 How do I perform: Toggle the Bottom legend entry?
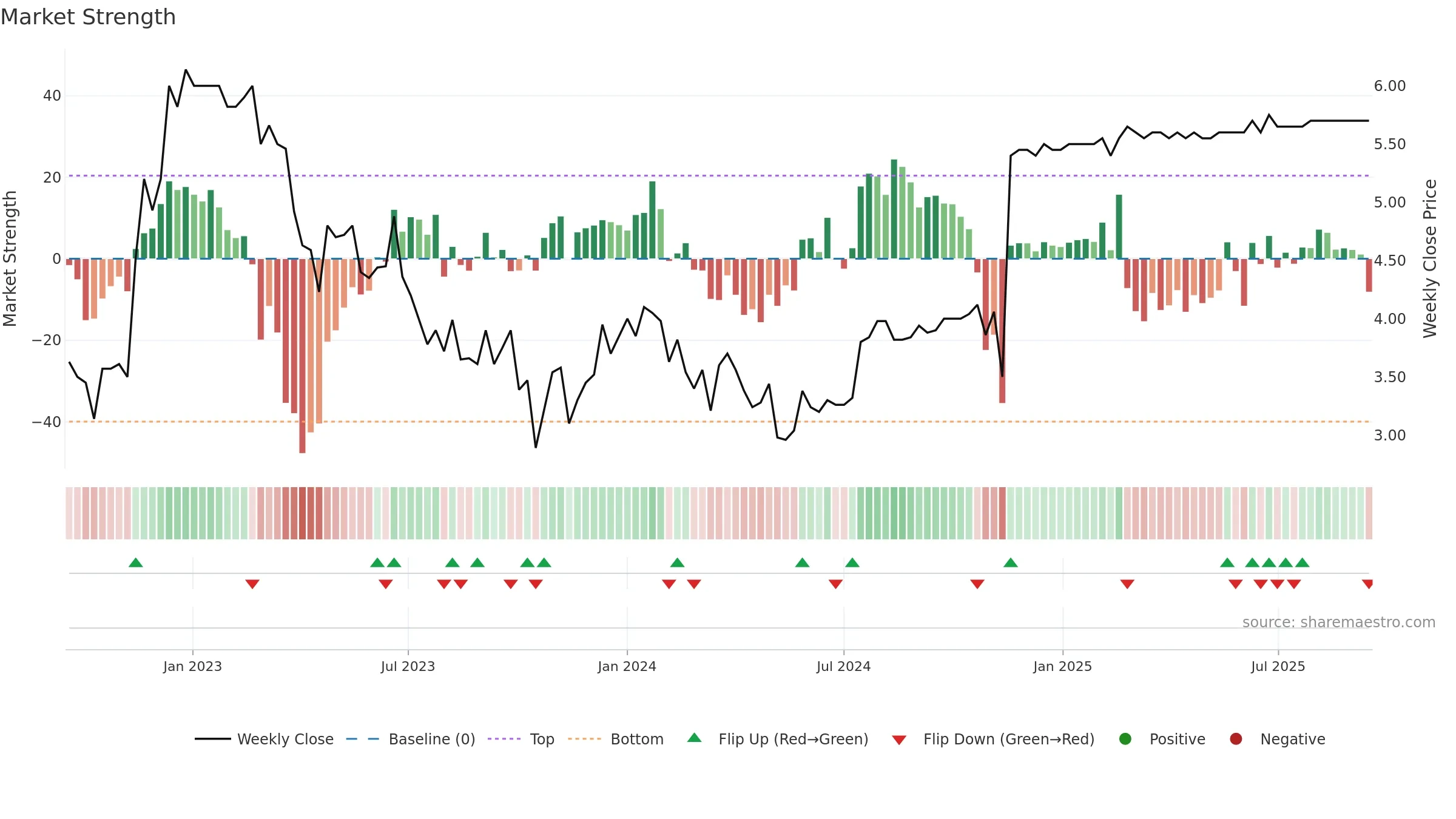[x=615, y=739]
